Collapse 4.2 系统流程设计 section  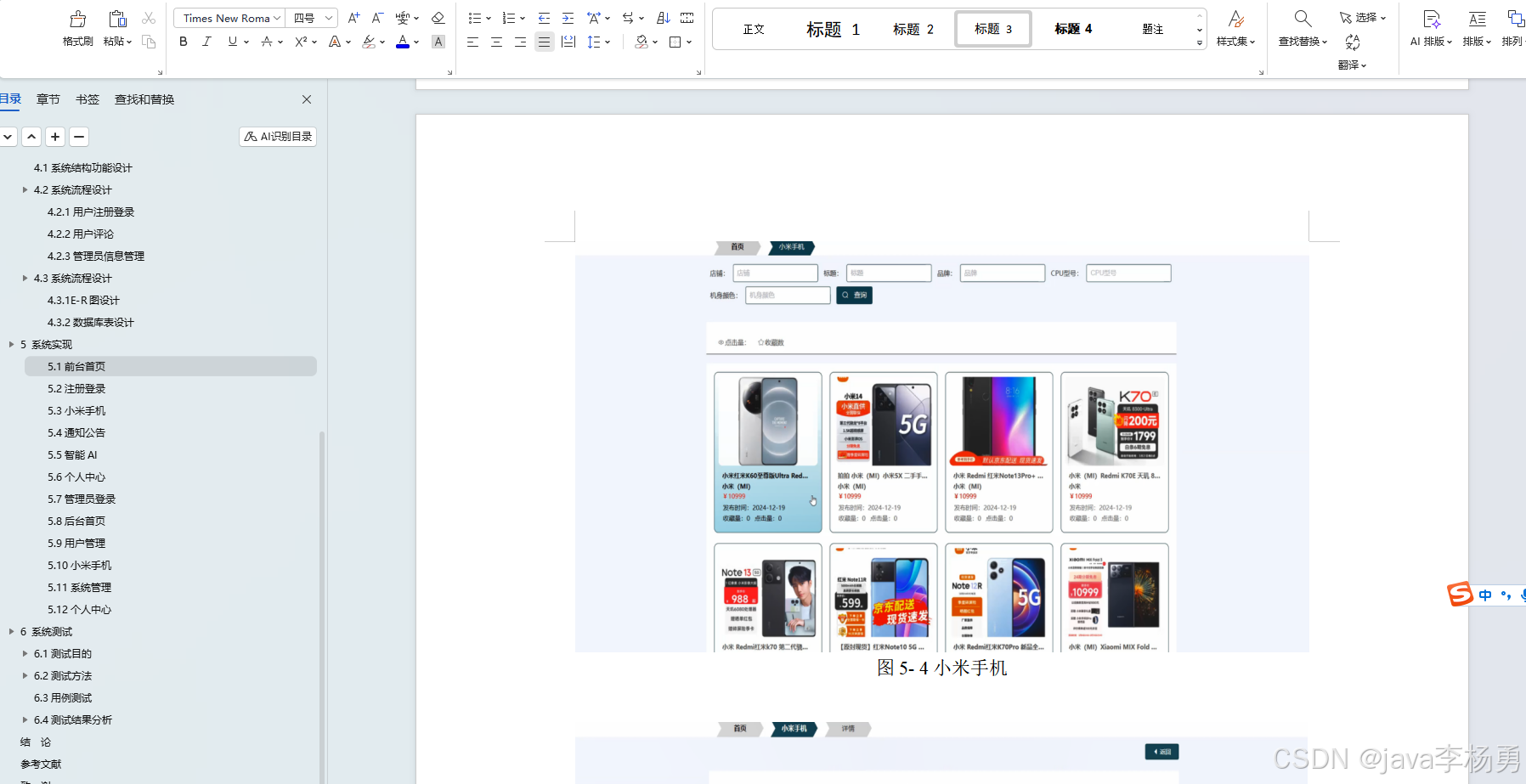coord(25,190)
